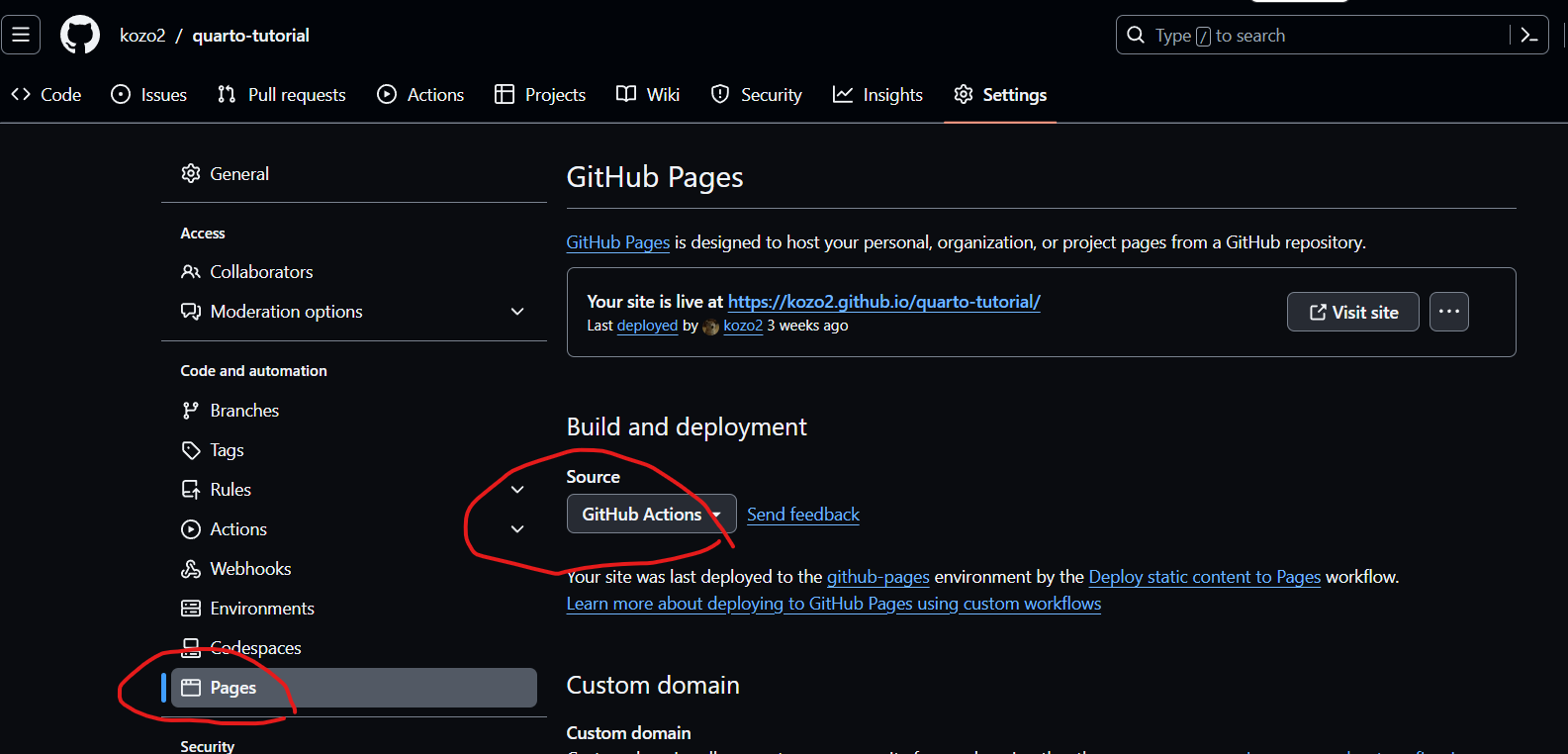Click the Insights graph icon

tap(843, 94)
